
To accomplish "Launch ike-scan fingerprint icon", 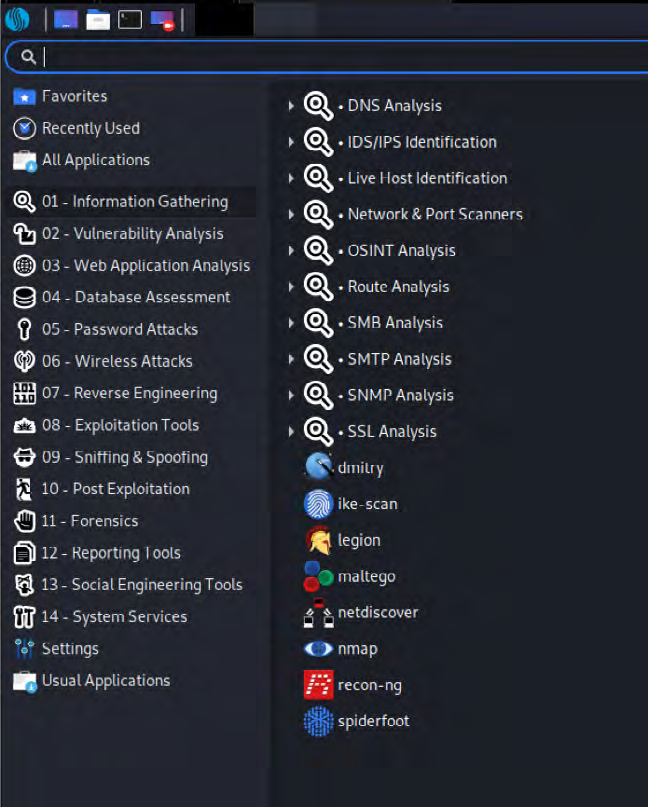I will pos(318,504).
